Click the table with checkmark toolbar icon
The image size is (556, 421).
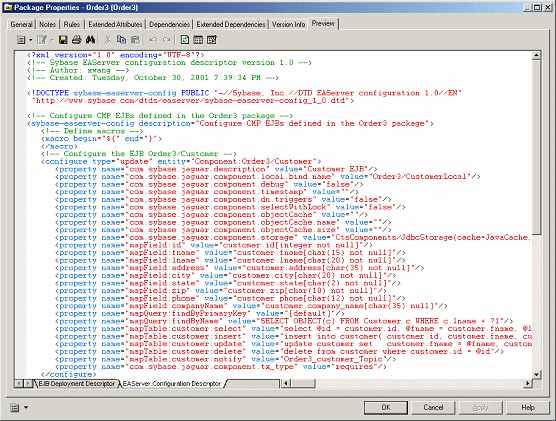[x=212, y=40]
